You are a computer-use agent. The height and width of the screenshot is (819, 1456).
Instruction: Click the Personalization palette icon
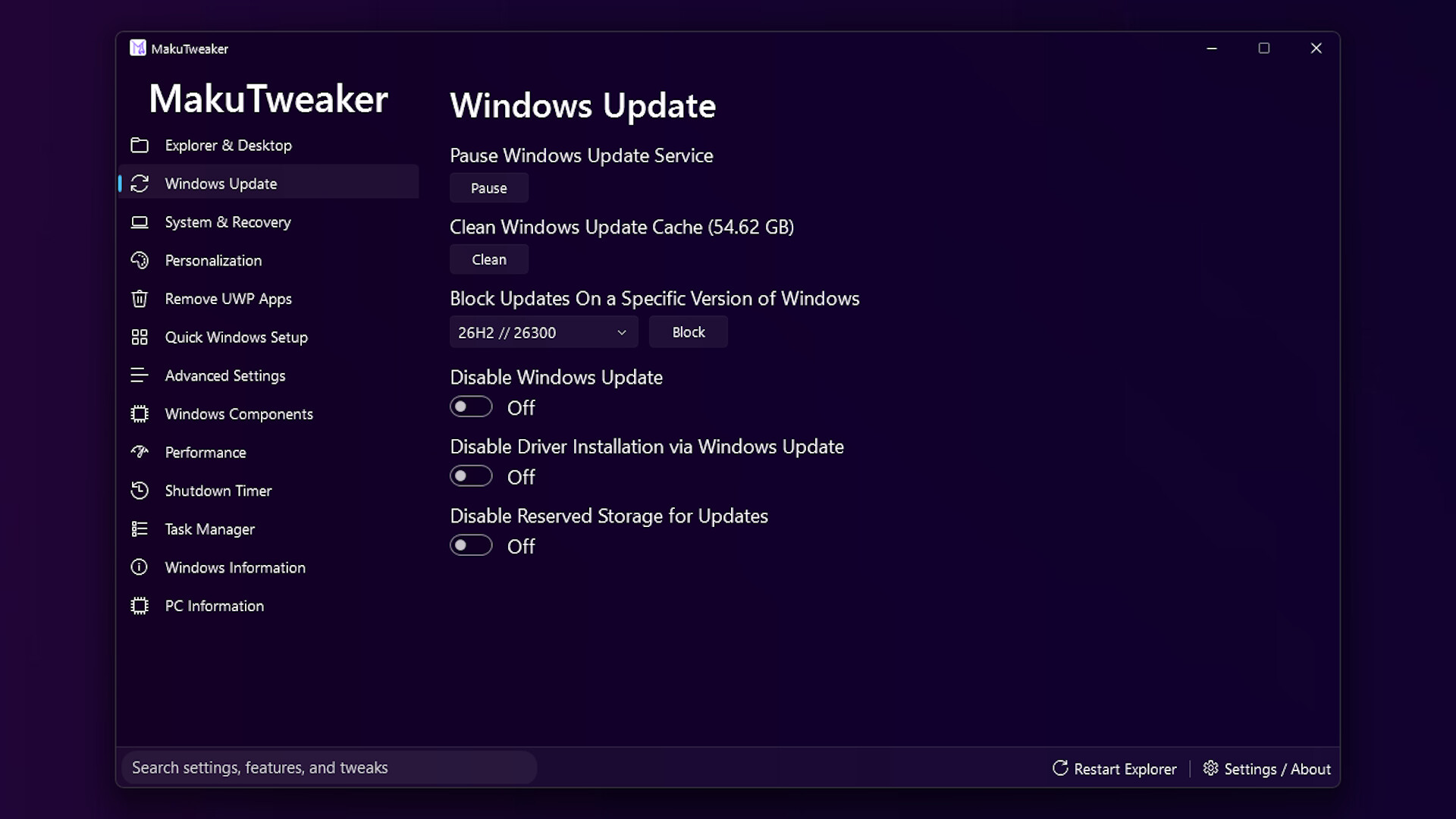click(x=140, y=260)
